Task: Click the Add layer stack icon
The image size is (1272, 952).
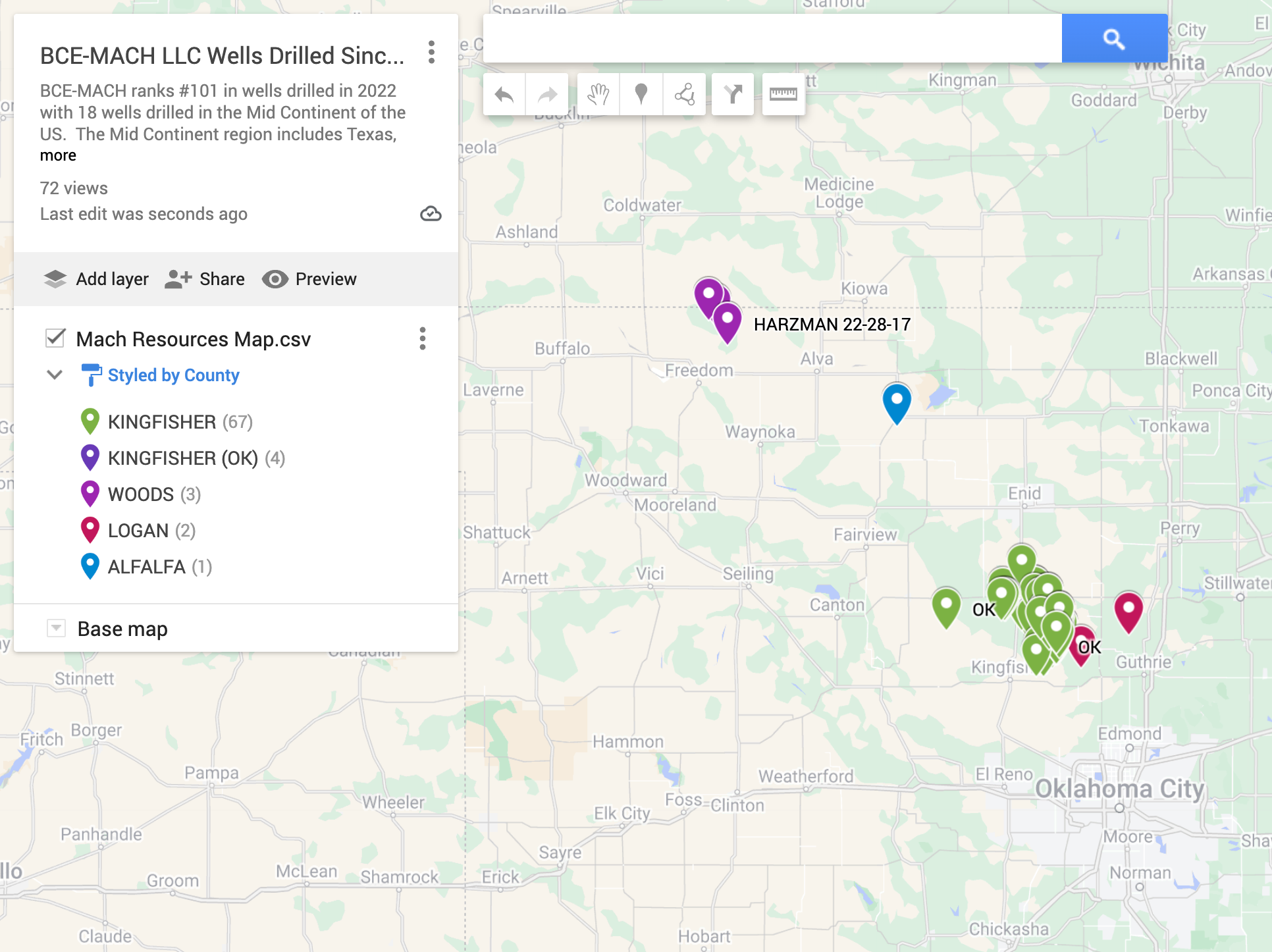Action: 55,279
